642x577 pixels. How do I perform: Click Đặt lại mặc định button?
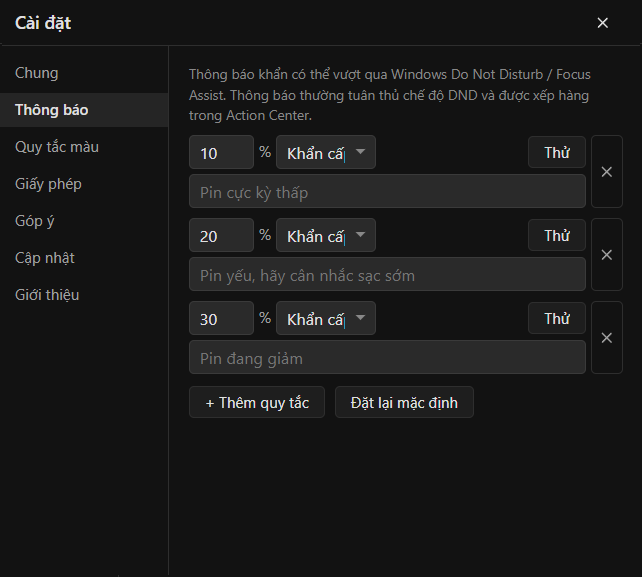pyautogui.click(x=404, y=402)
